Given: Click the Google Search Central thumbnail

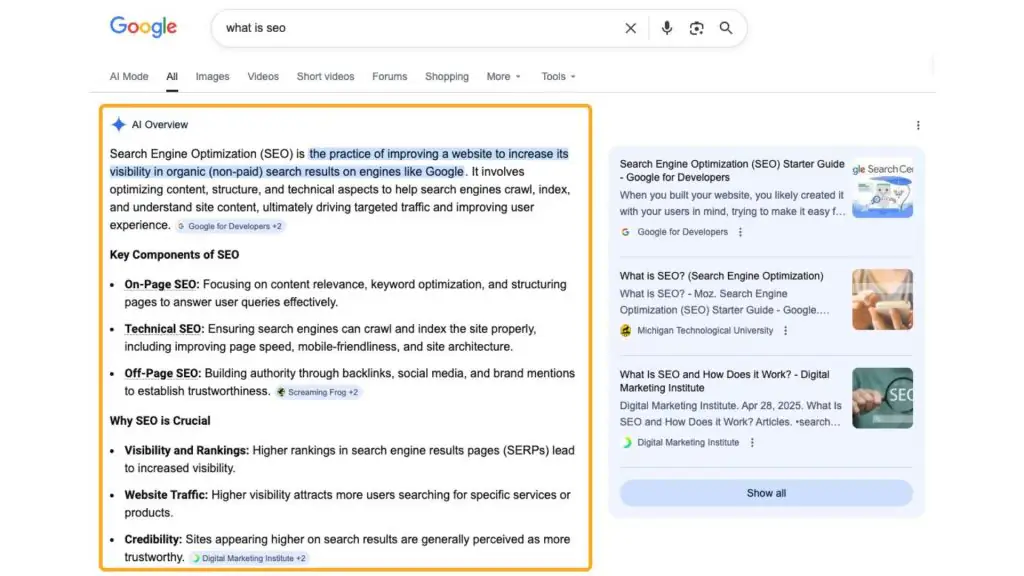Looking at the screenshot, I should 882,187.
